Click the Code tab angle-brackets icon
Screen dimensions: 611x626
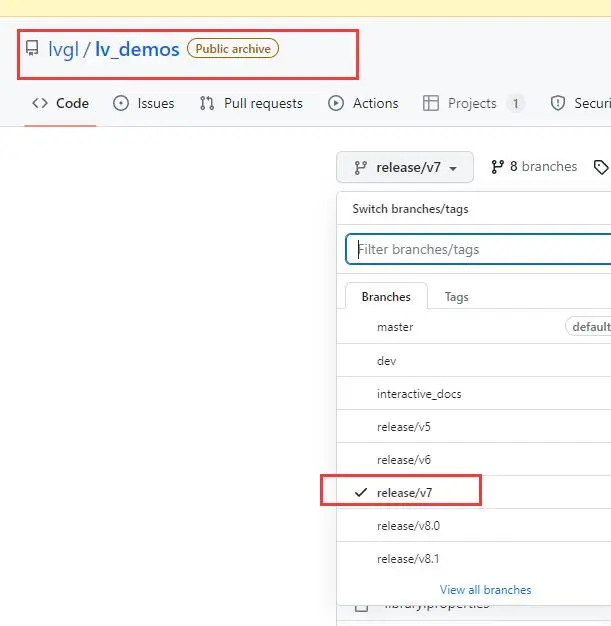point(40,103)
